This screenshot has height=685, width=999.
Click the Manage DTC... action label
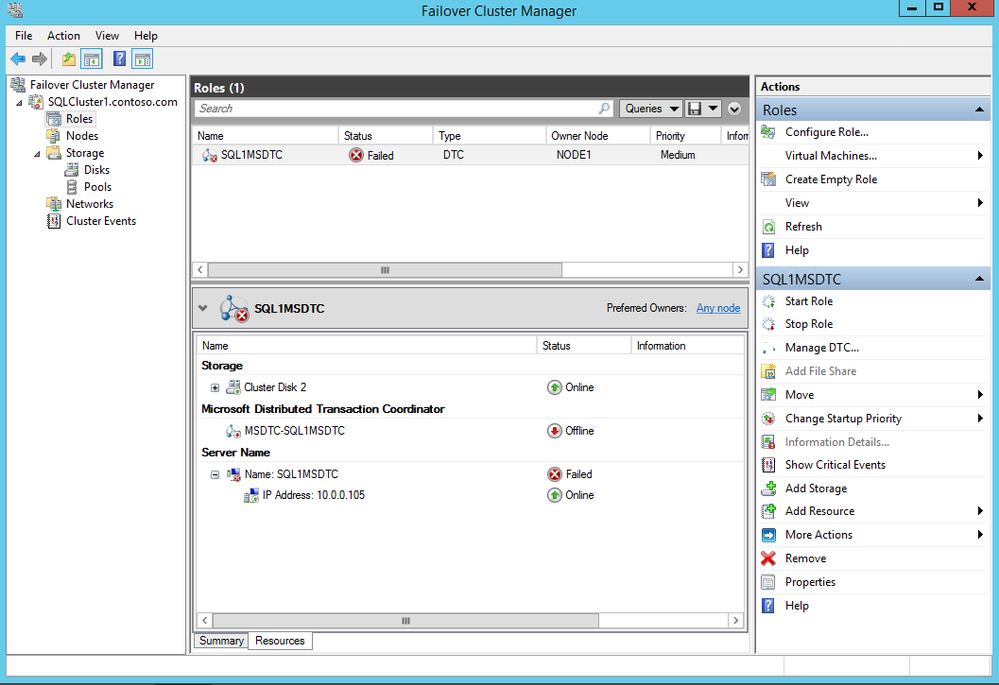pyautogui.click(x=822, y=348)
